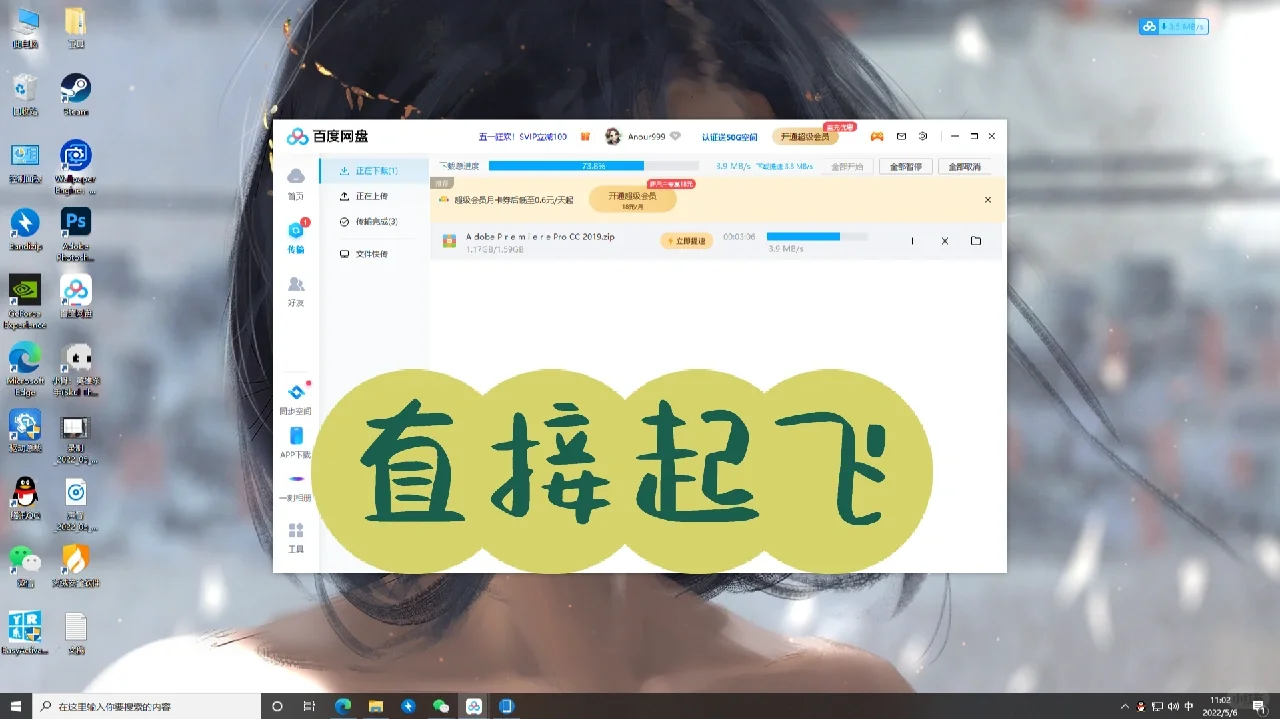Pause the Adobe Premiere Pro CC 2019.zip download
The width and height of the screenshot is (1280, 719).
click(x=912, y=241)
